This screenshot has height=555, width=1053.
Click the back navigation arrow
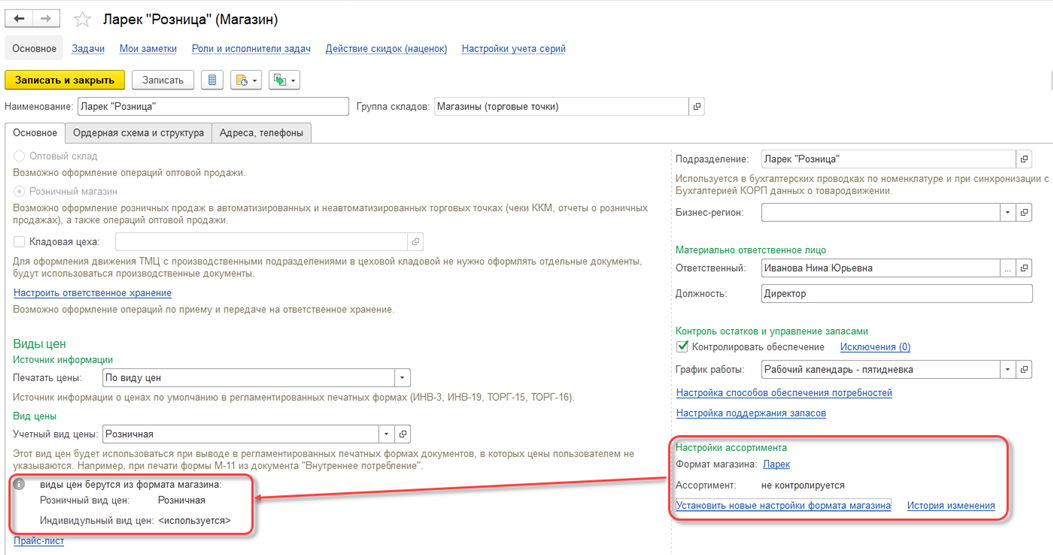point(20,19)
